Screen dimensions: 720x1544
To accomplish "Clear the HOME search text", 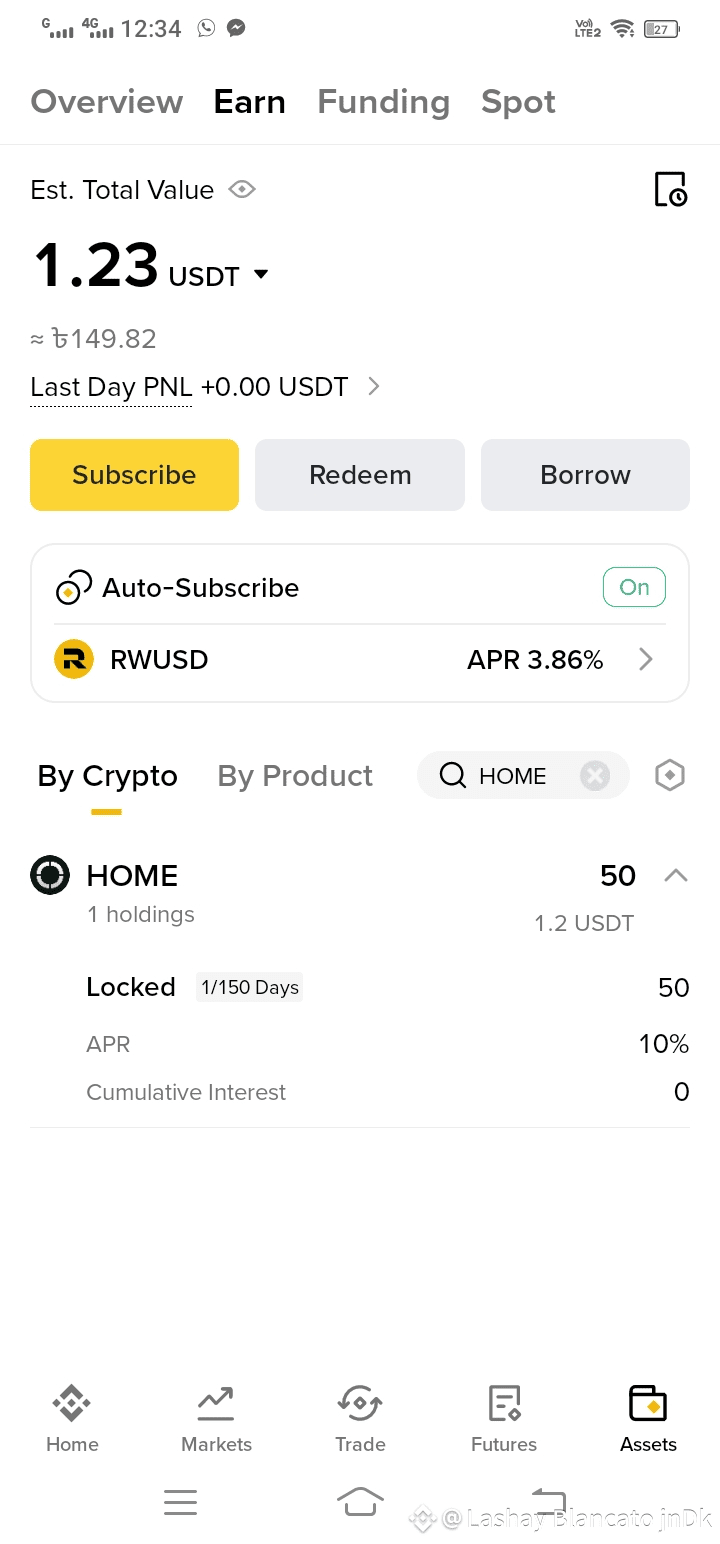I will coord(595,775).
